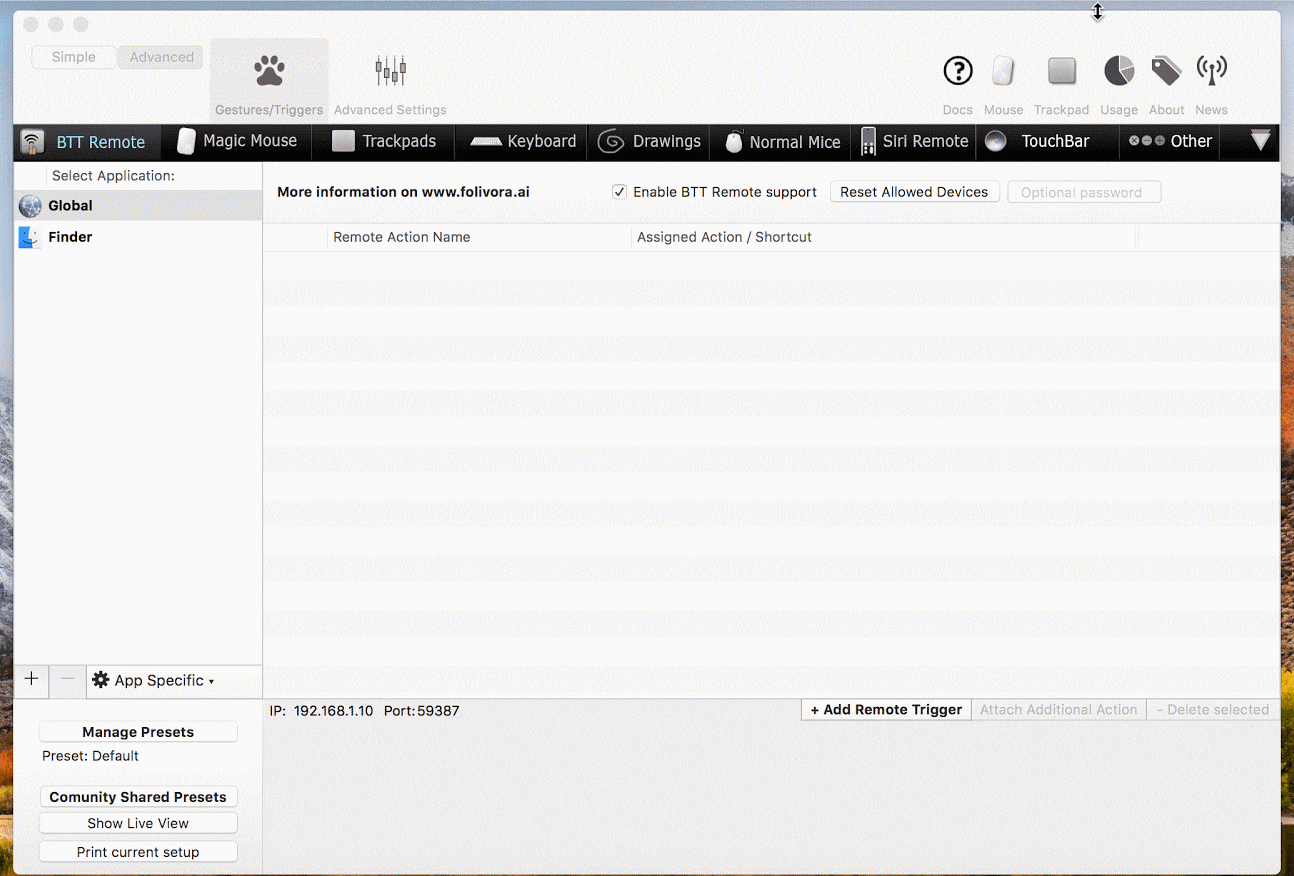Click Show Live View button
1294x876 pixels.
click(138, 823)
